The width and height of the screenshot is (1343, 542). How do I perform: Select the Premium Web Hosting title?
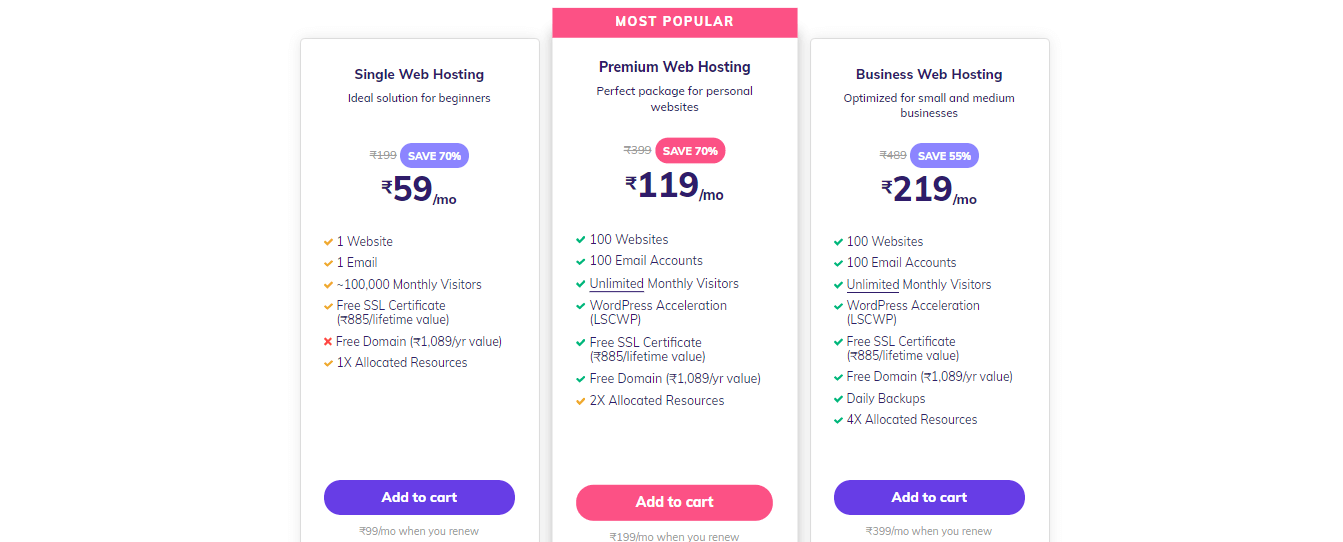pyautogui.click(x=674, y=67)
